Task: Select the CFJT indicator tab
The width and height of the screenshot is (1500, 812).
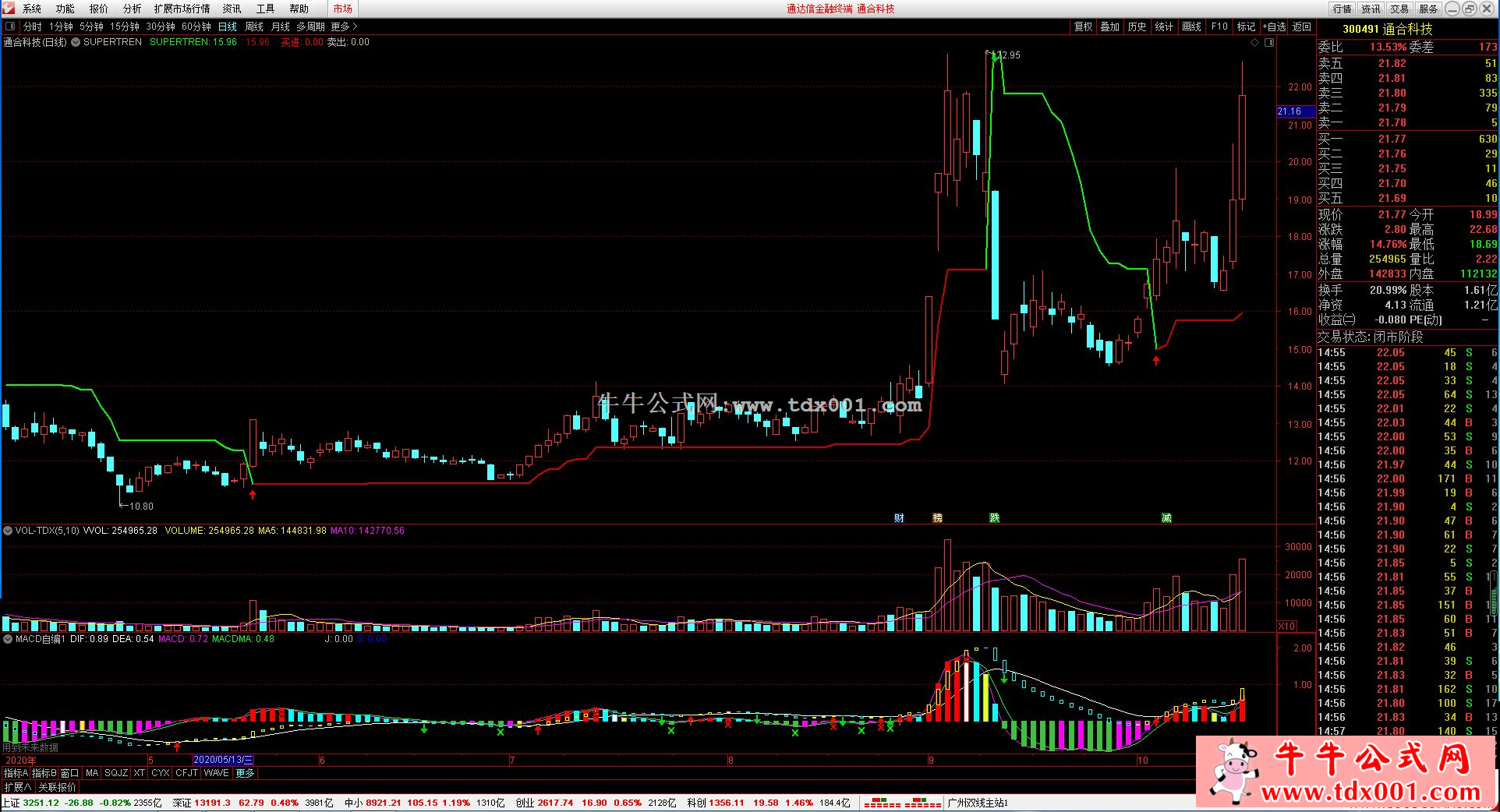Action: coord(187,773)
